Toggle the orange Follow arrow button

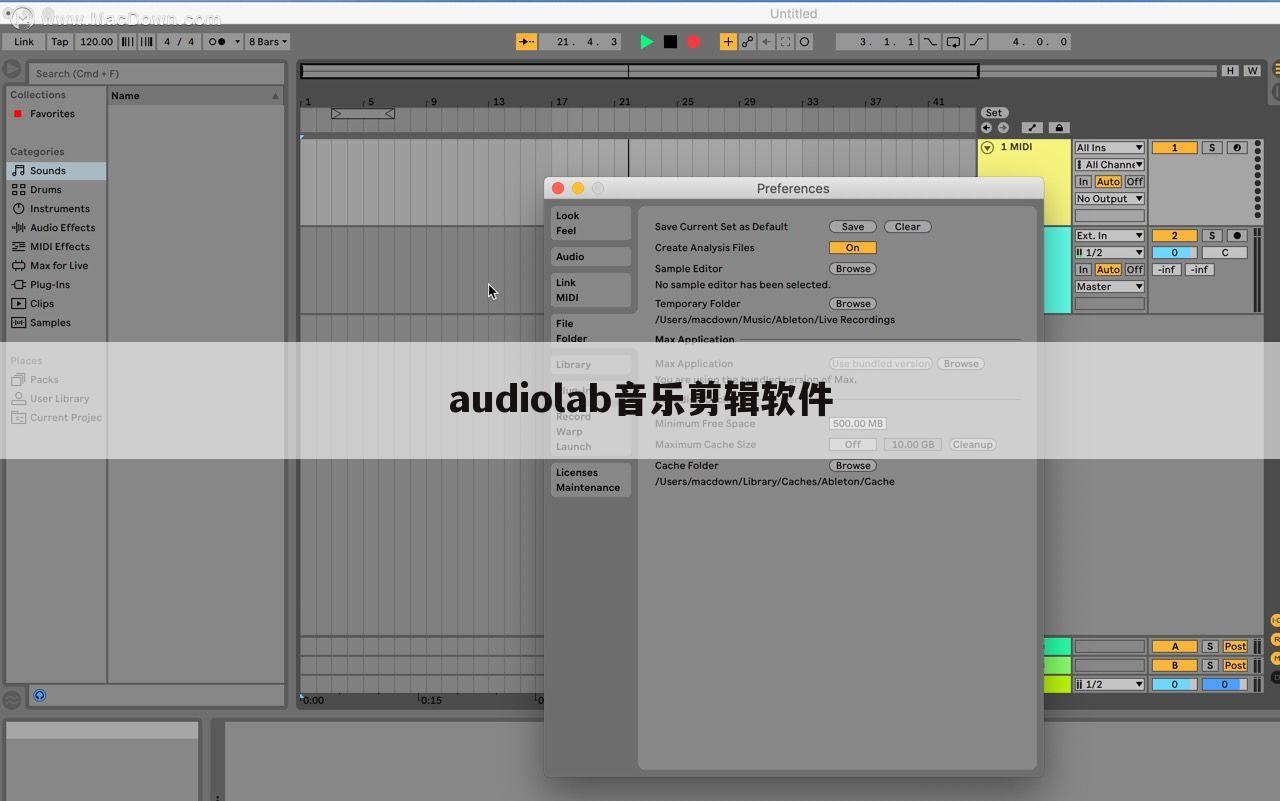click(x=526, y=42)
